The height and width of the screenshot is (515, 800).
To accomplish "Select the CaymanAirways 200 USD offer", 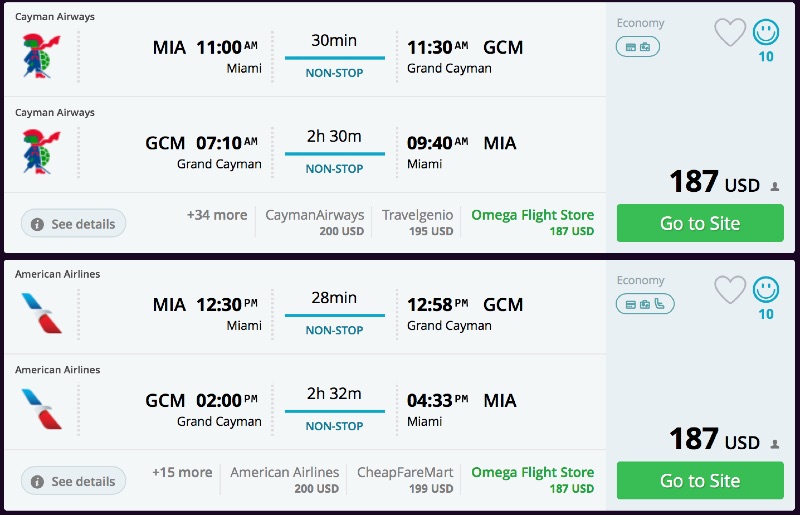I will (x=314, y=222).
